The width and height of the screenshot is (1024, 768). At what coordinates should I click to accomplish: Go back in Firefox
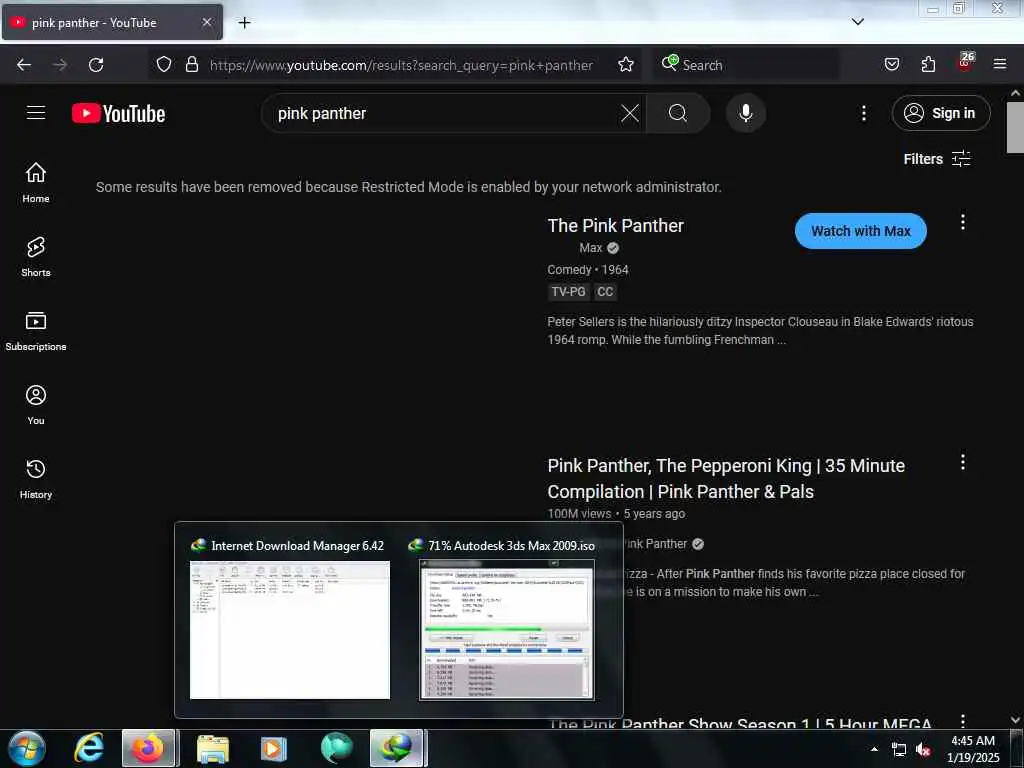[24, 65]
